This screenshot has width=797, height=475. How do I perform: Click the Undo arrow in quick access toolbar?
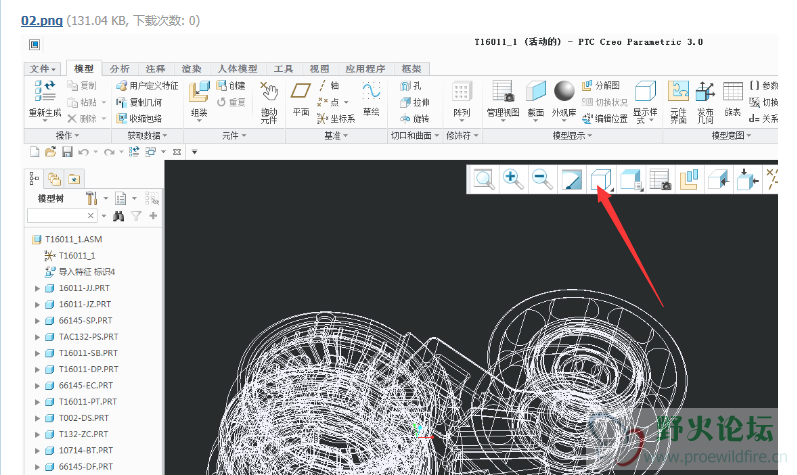tap(83, 152)
